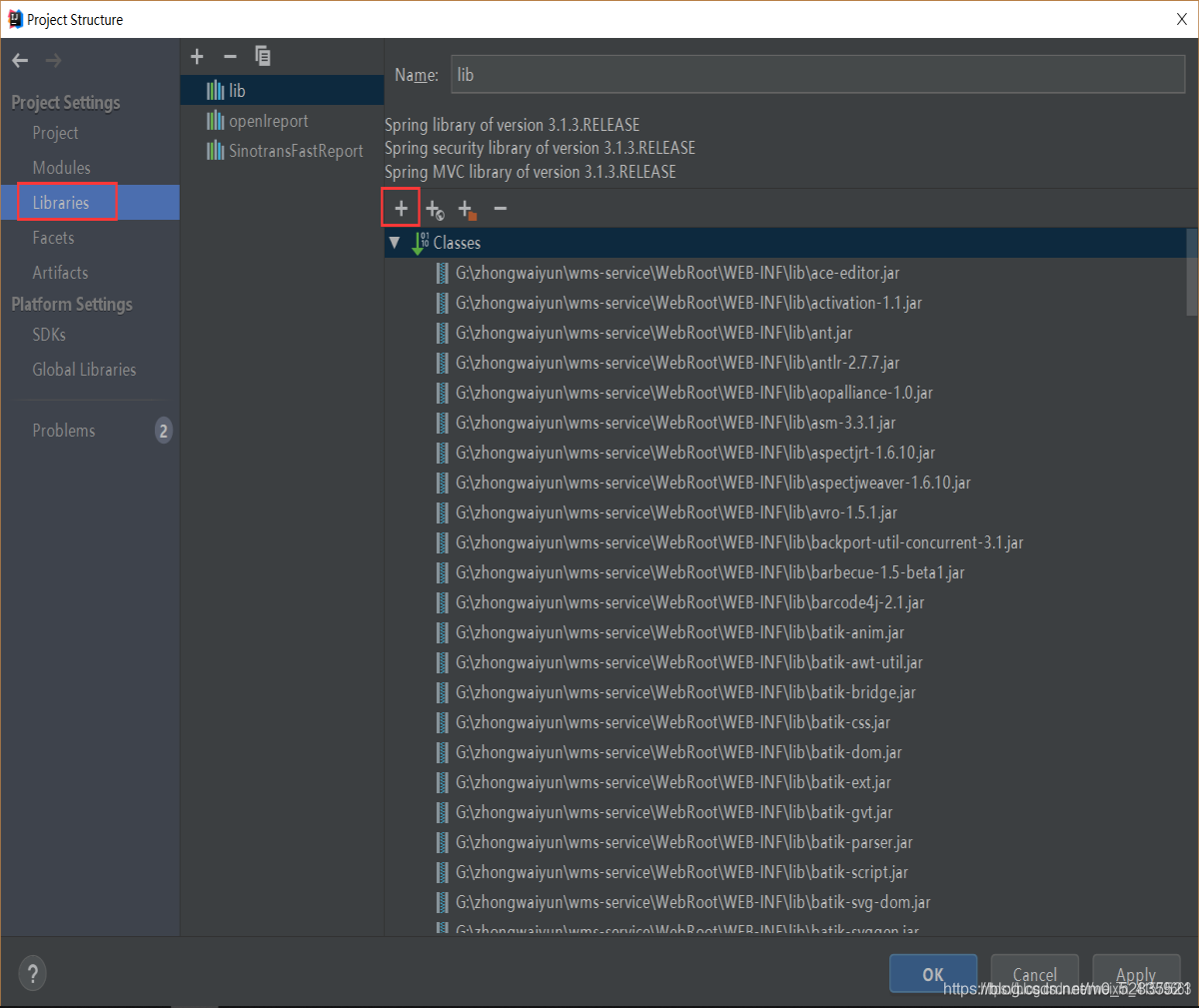Open help with question mark button
The image size is (1199, 1008).
pos(32,974)
